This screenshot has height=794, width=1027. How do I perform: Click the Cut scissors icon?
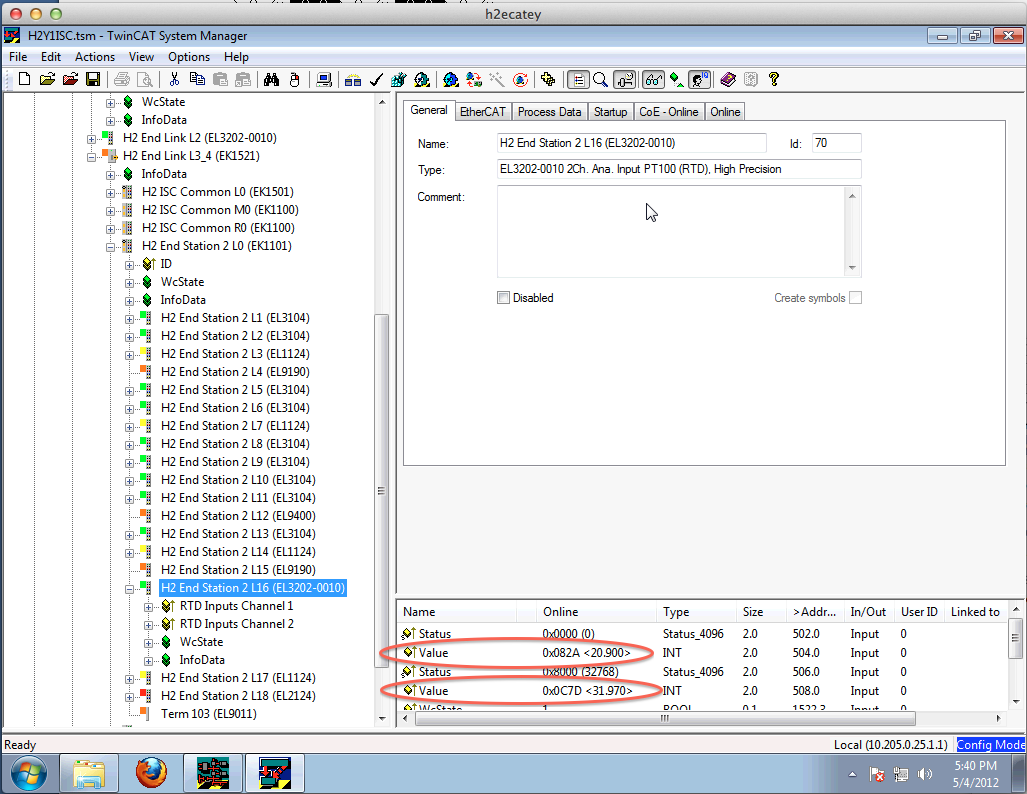[x=174, y=79]
